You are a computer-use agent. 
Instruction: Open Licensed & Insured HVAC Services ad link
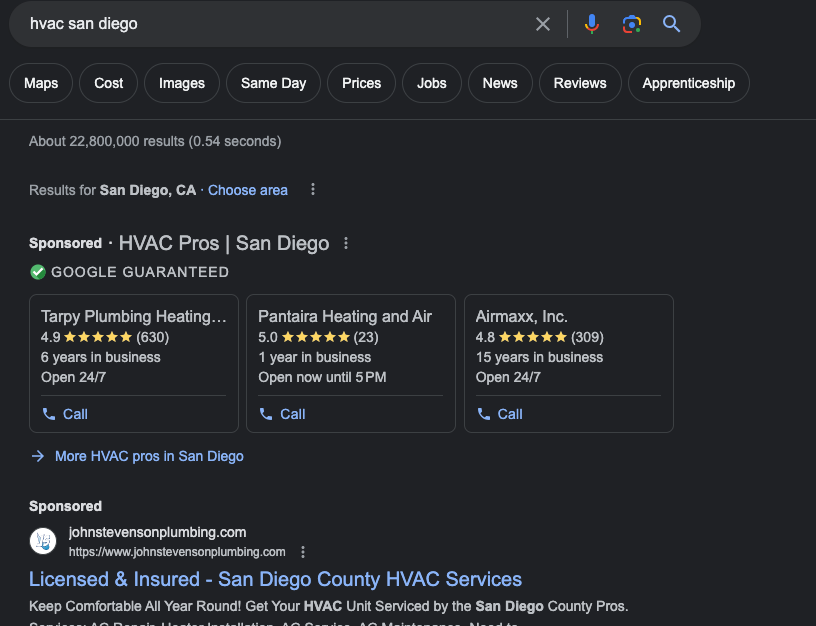[x=275, y=579]
